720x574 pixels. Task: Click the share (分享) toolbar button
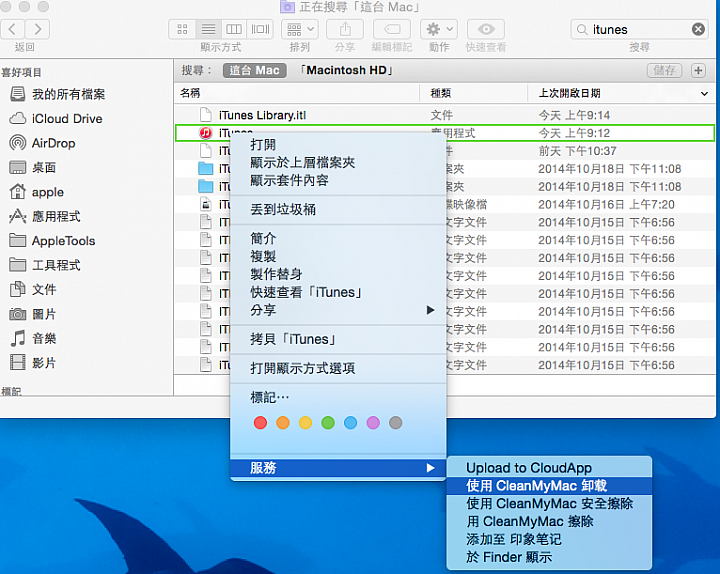[345, 29]
